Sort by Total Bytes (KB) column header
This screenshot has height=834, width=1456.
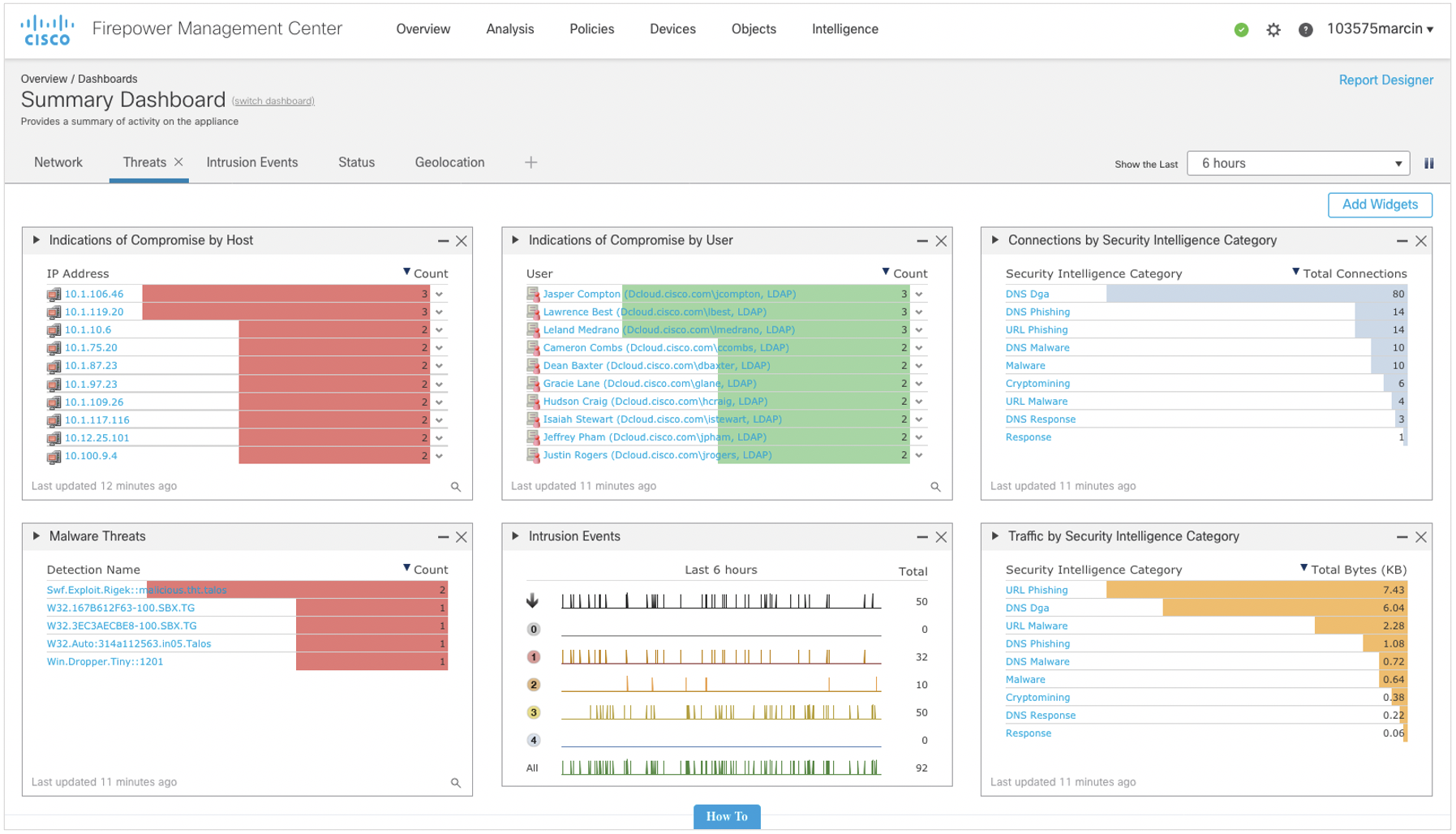[1354, 570]
